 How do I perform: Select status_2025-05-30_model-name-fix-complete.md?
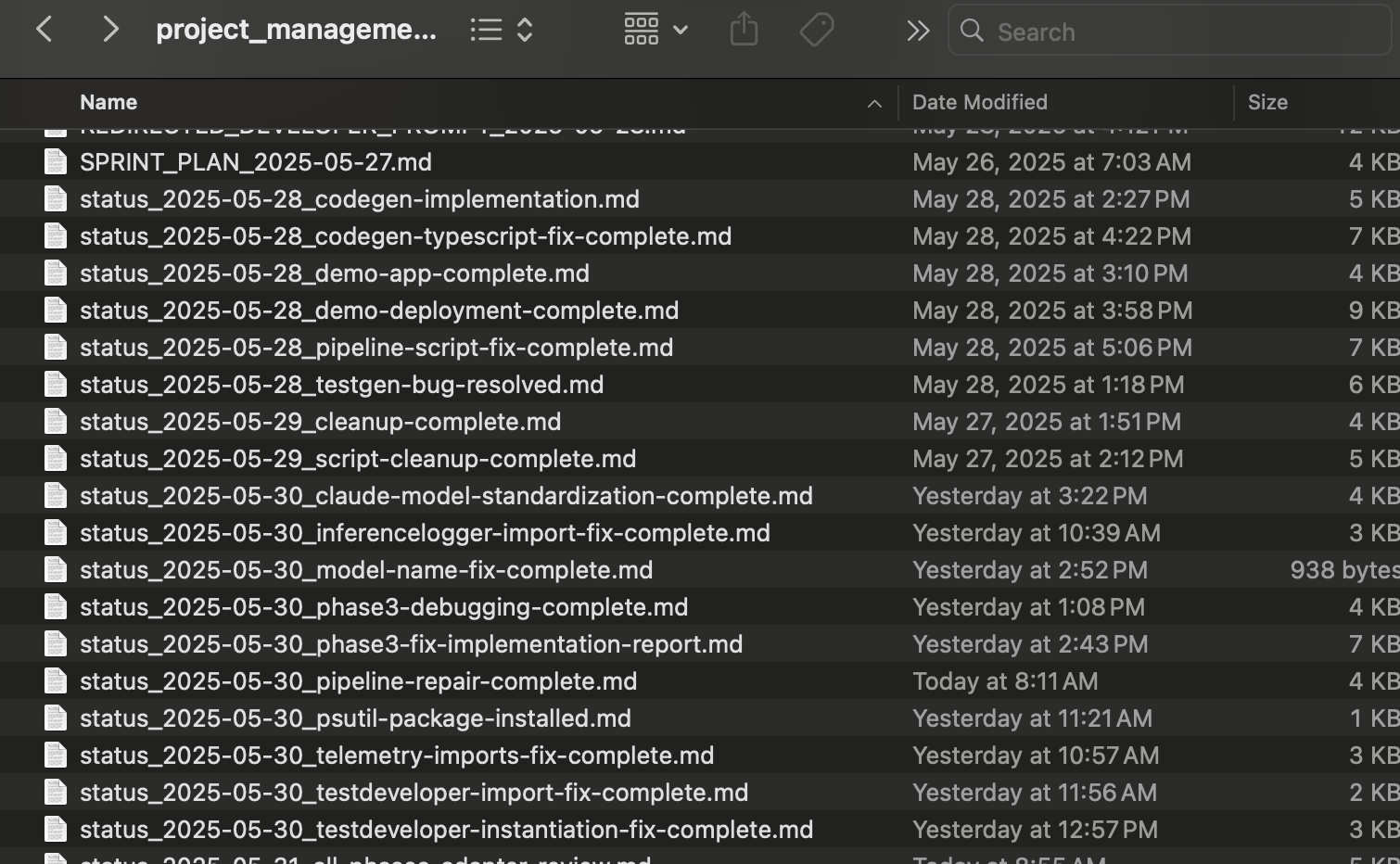366,570
